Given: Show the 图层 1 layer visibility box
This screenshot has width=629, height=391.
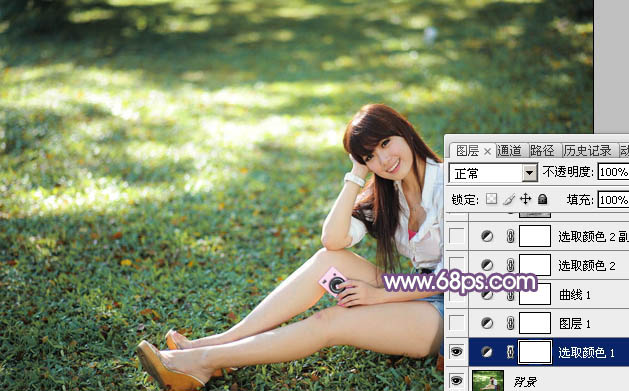Looking at the screenshot, I should 457,323.
